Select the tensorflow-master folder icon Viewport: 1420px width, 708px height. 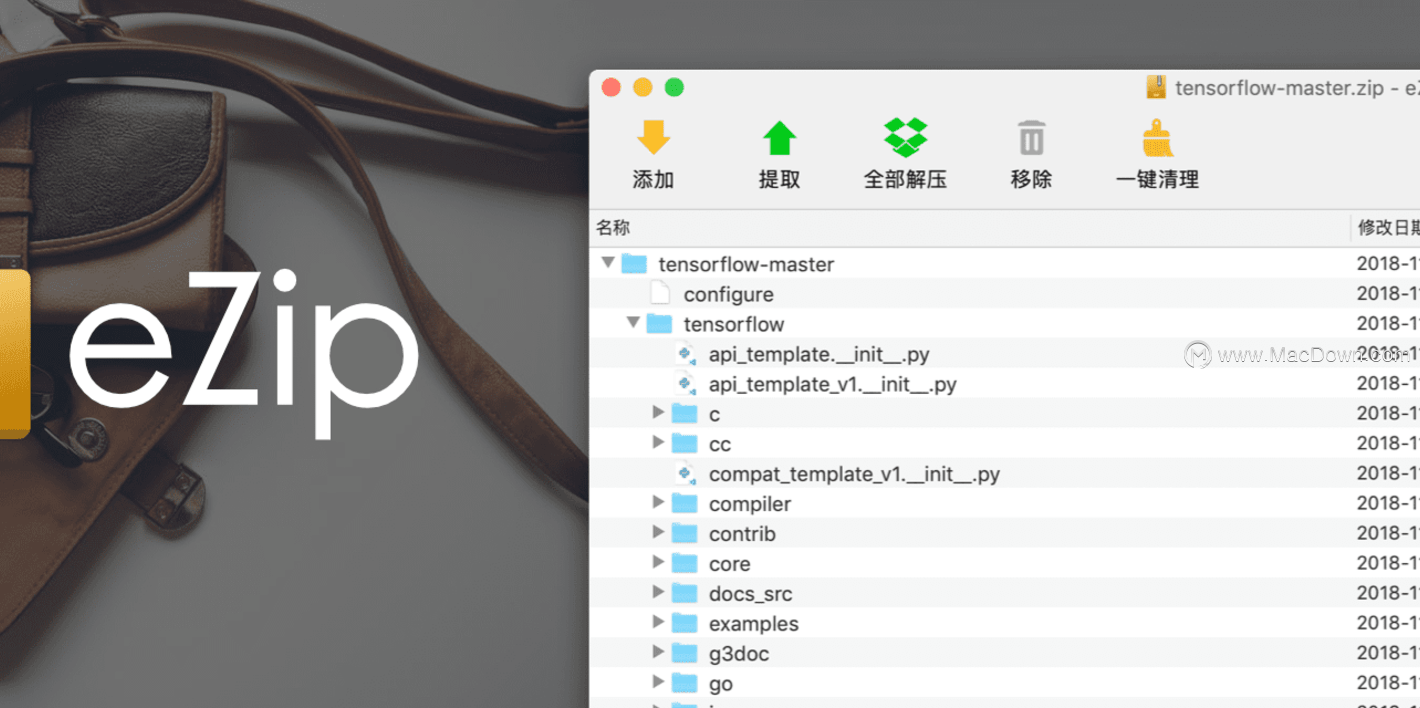[x=634, y=263]
